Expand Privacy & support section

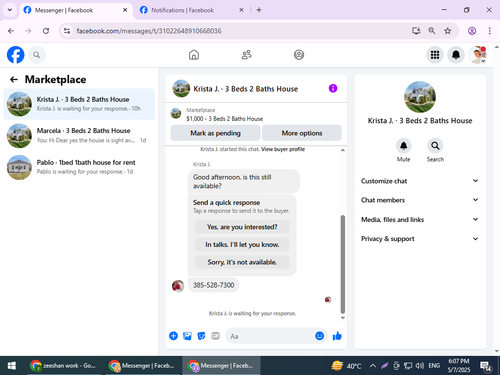[420, 239]
